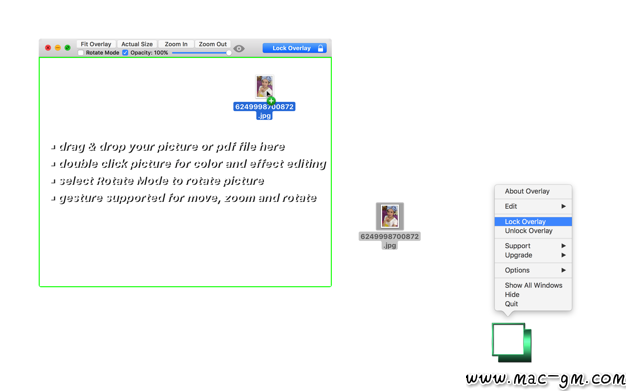Click the eye visibility icon in toolbar

point(239,48)
